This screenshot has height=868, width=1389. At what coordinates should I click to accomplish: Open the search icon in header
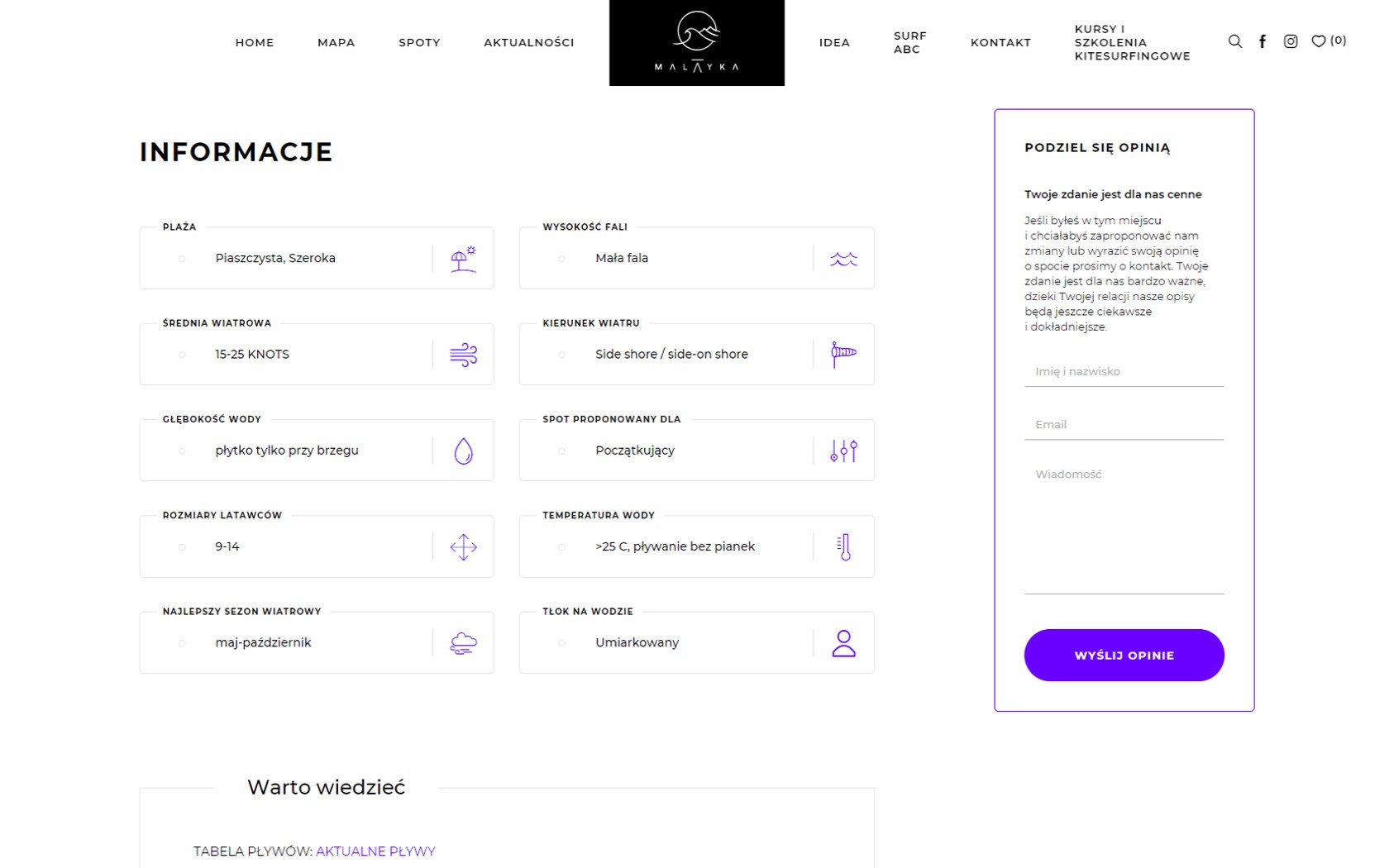click(1234, 41)
